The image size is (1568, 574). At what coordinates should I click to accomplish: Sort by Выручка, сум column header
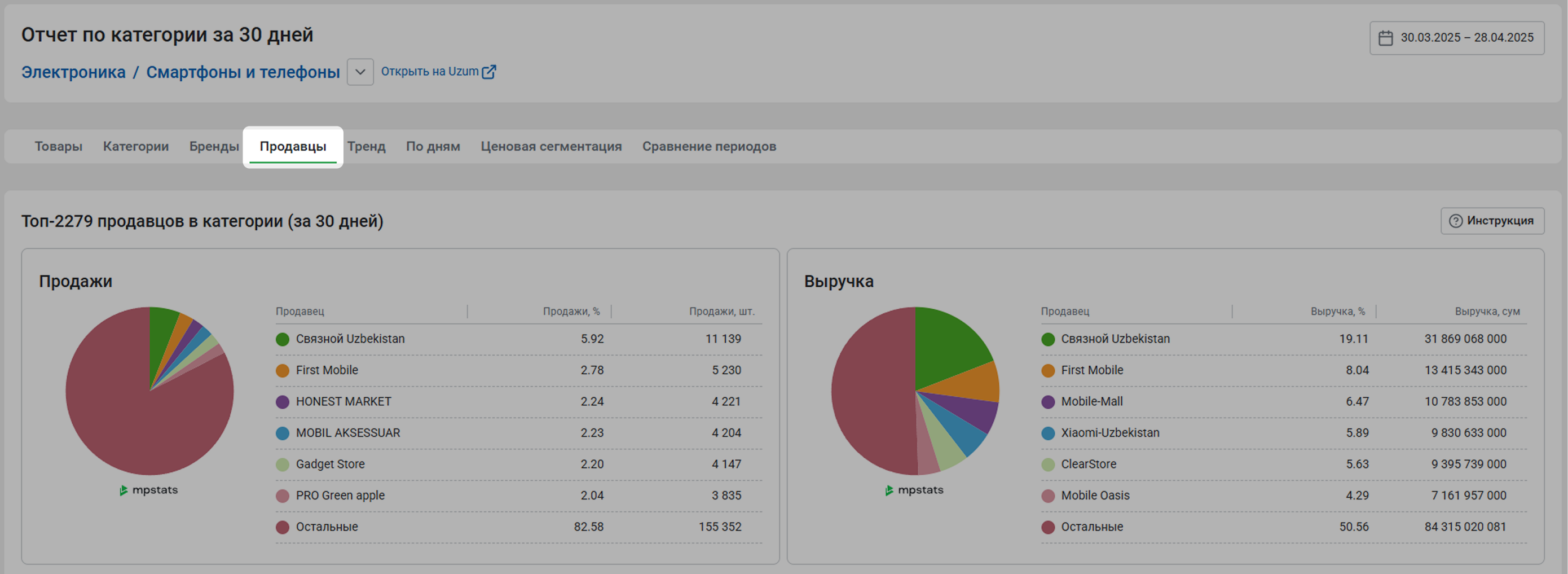pos(1486,312)
